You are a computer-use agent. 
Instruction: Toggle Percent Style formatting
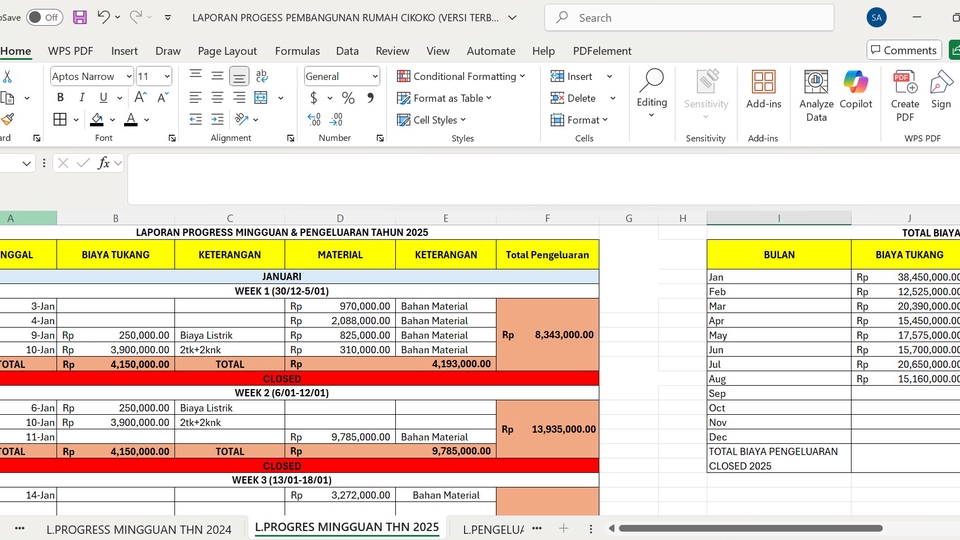pos(348,98)
